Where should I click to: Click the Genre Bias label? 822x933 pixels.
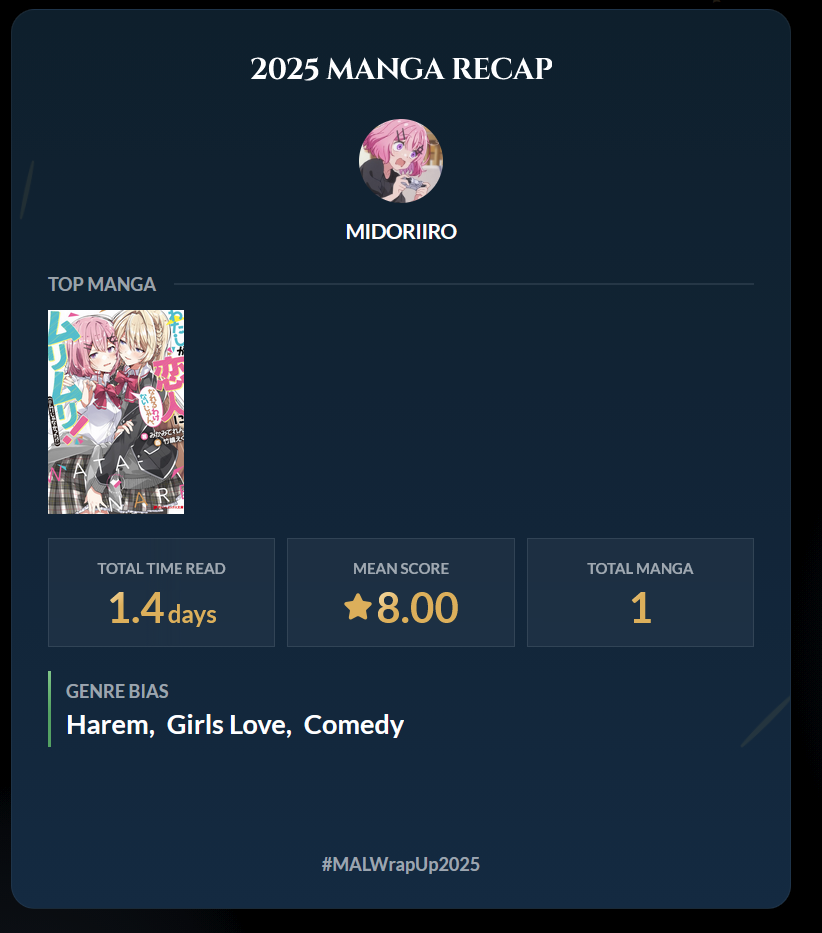coord(117,691)
